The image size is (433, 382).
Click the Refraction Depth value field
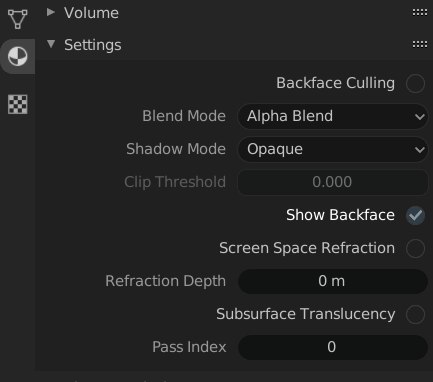click(333, 281)
